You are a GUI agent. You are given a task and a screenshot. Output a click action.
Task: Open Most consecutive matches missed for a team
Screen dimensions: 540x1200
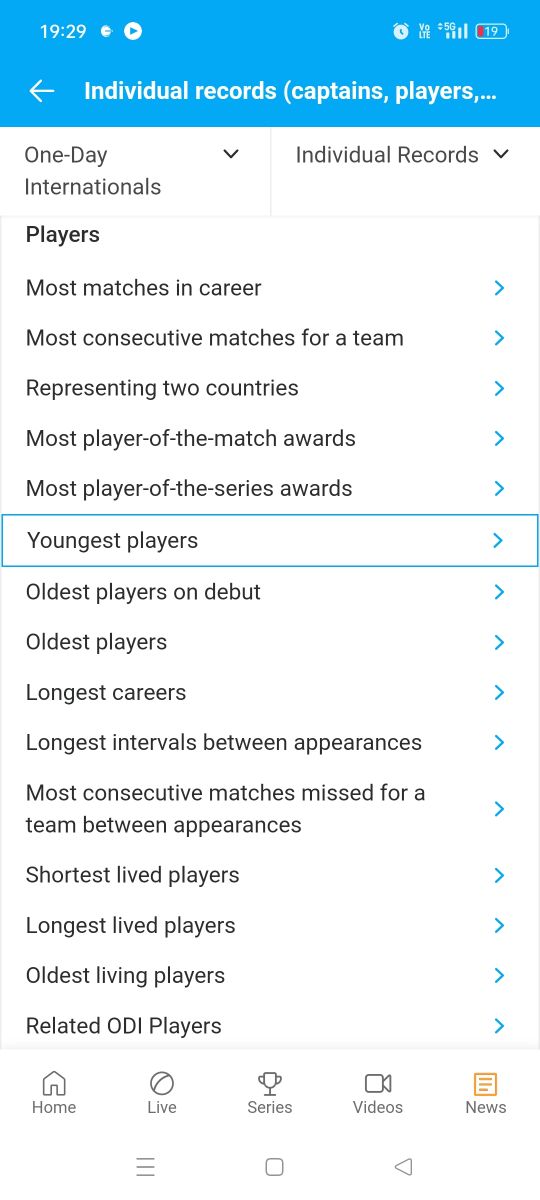point(270,809)
